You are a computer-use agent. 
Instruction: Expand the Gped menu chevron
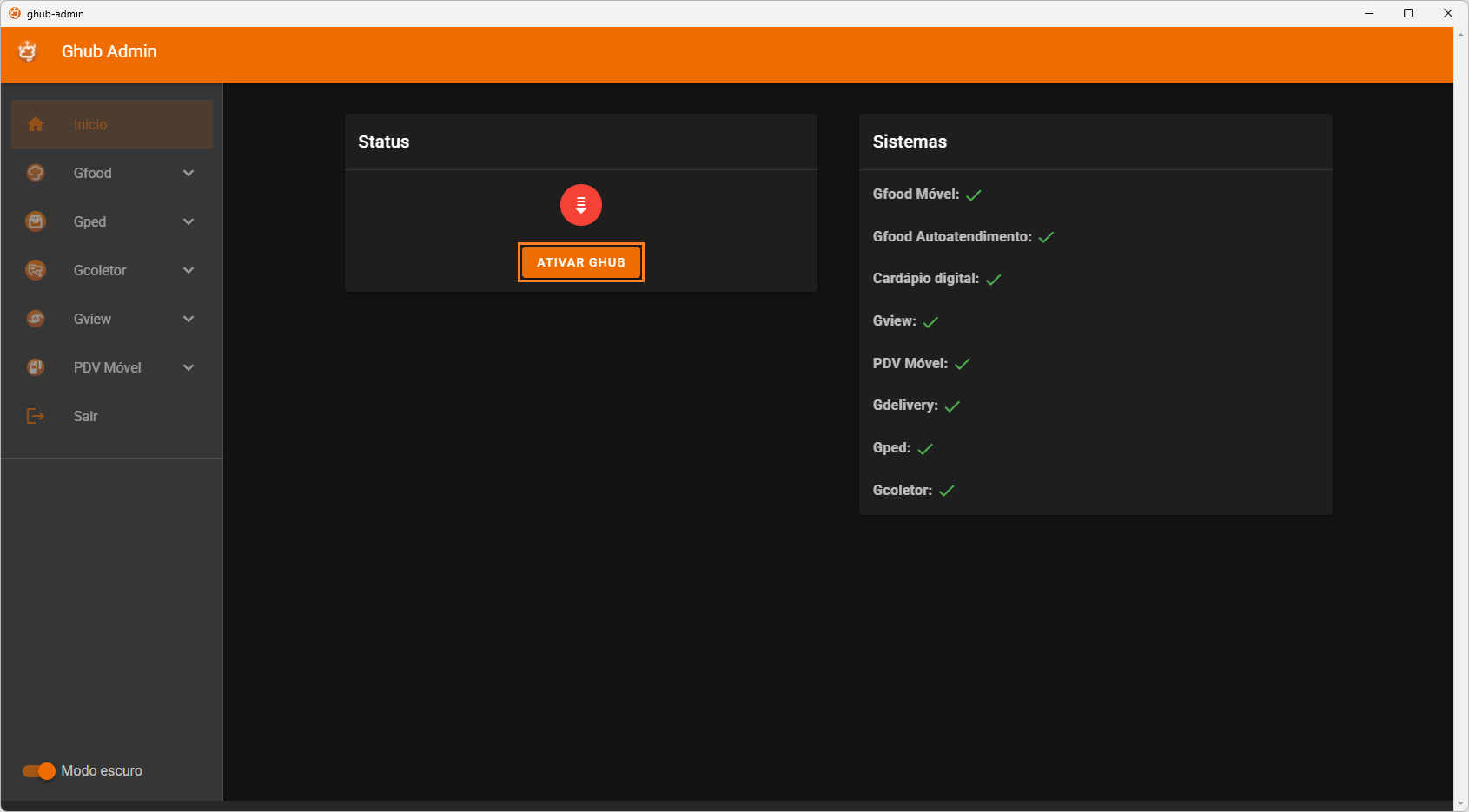(x=189, y=221)
